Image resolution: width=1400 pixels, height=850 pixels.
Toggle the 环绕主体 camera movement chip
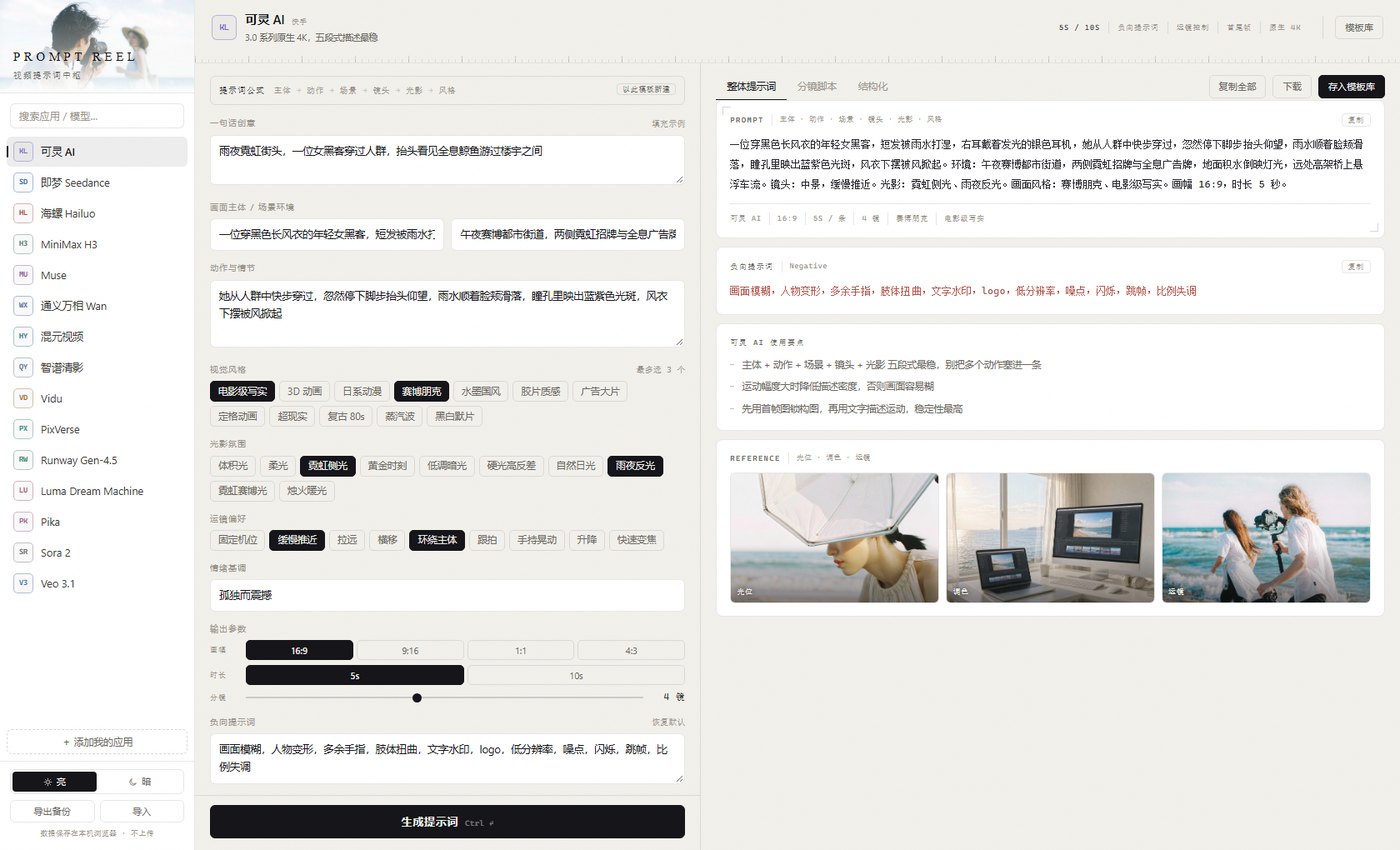[x=437, y=540]
